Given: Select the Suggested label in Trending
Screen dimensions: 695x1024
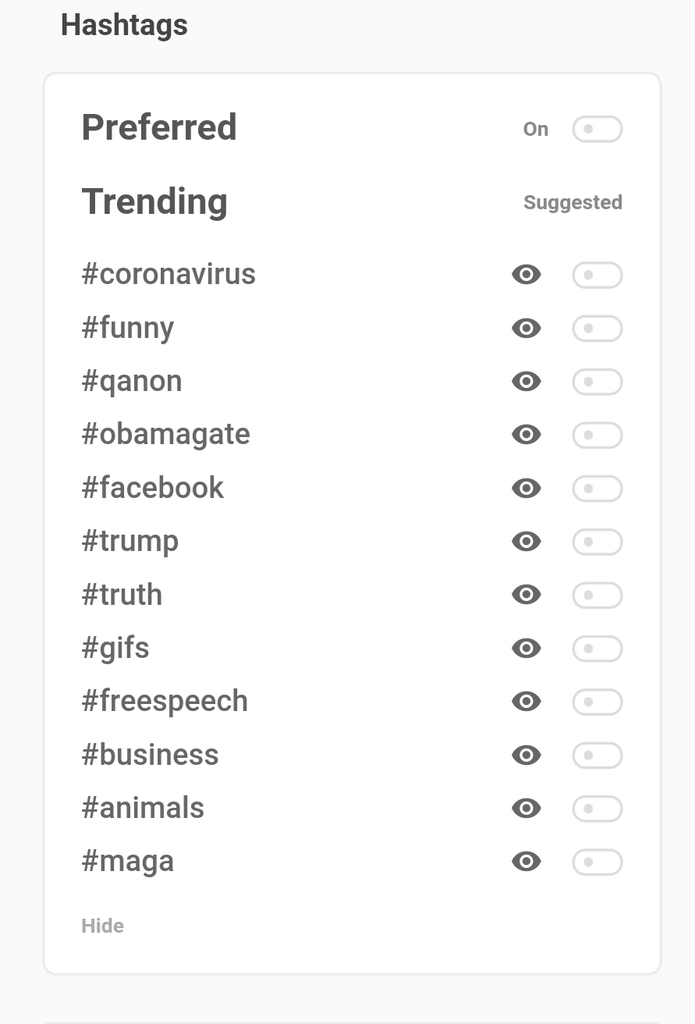Looking at the screenshot, I should 572,203.
